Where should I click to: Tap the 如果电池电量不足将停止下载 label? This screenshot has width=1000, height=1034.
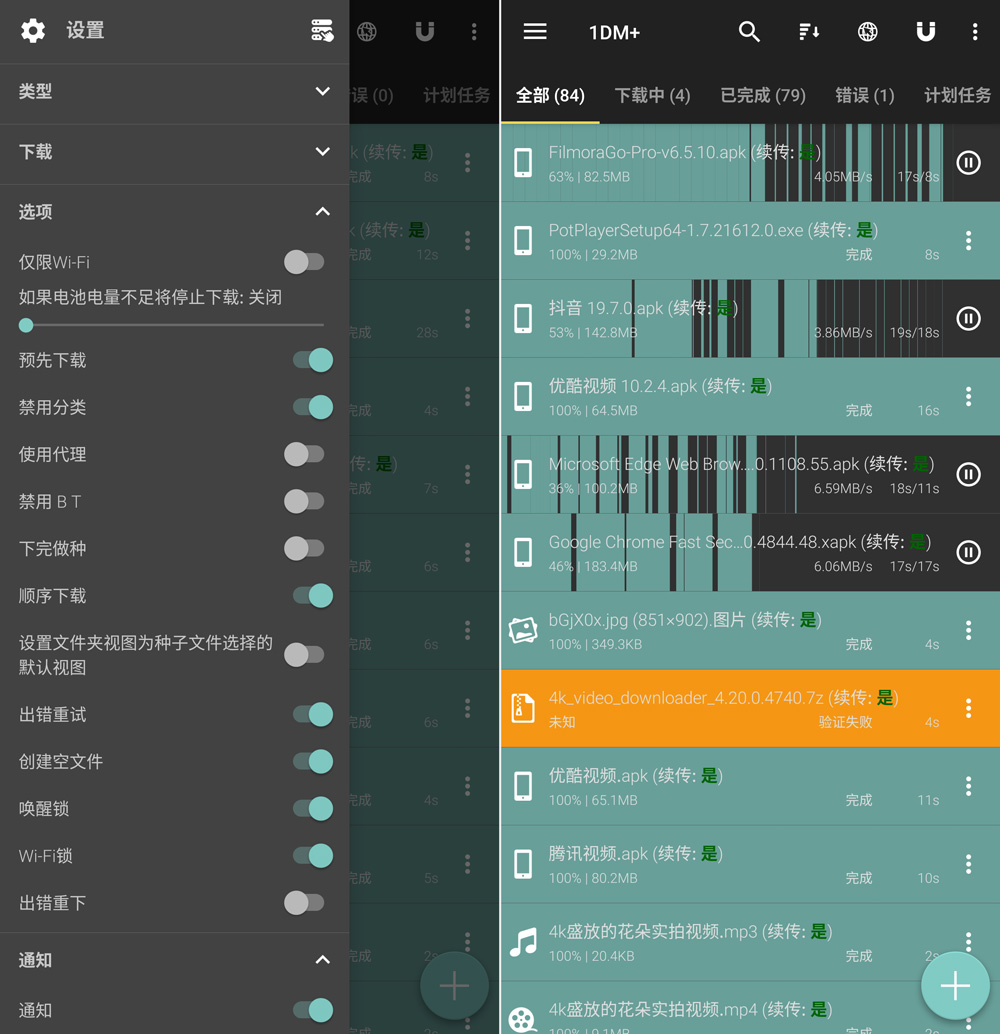[150, 297]
